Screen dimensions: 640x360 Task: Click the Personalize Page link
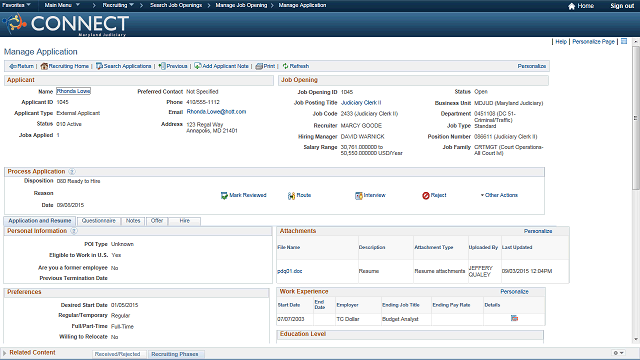click(x=593, y=42)
